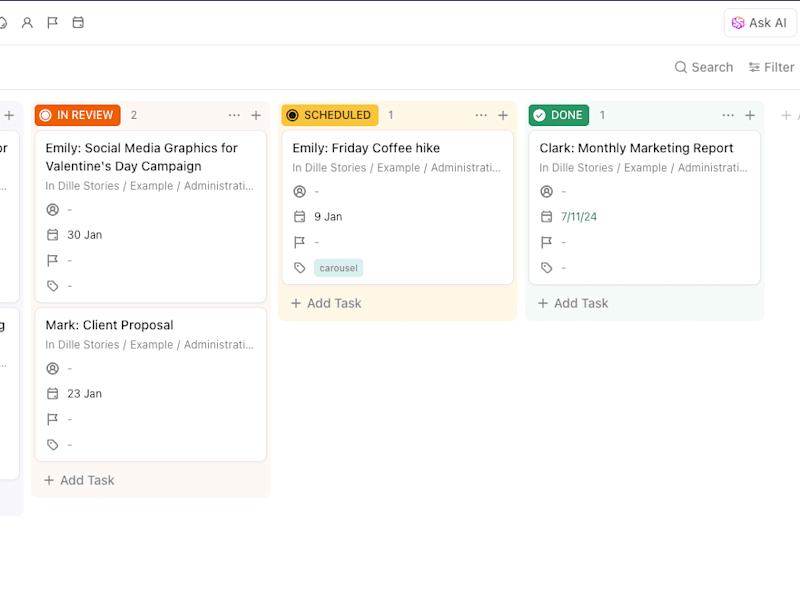This screenshot has height=600, width=800.
Task: Add tag on Social Media Graphics card
Action: [x=53, y=286]
